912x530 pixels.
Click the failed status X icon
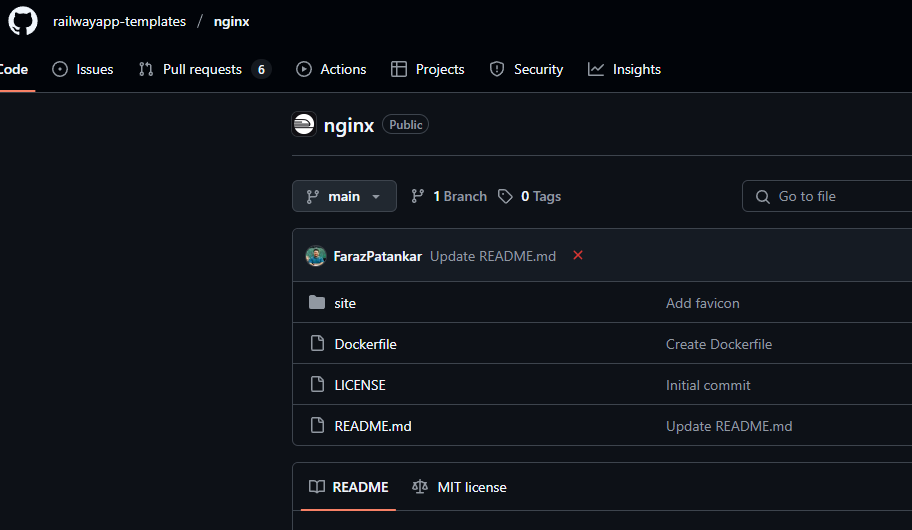pyautogui.click(x=578, y=256)
